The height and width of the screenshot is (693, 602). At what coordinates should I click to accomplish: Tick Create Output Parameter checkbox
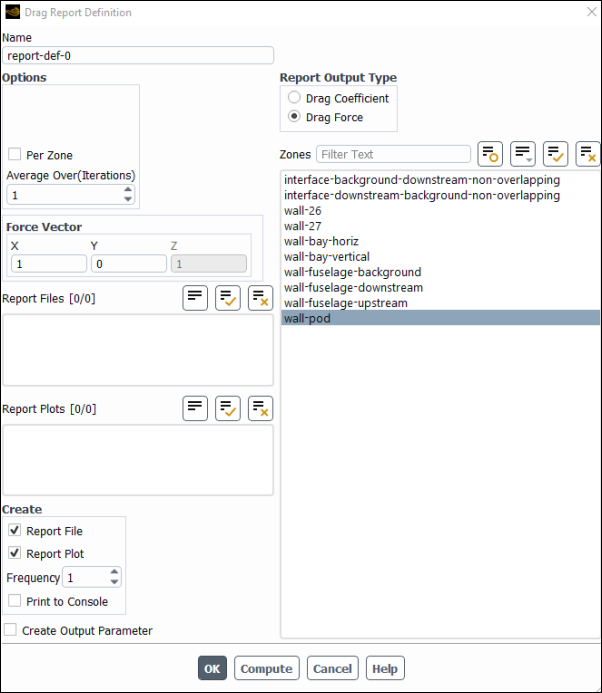tap(10, 630)
